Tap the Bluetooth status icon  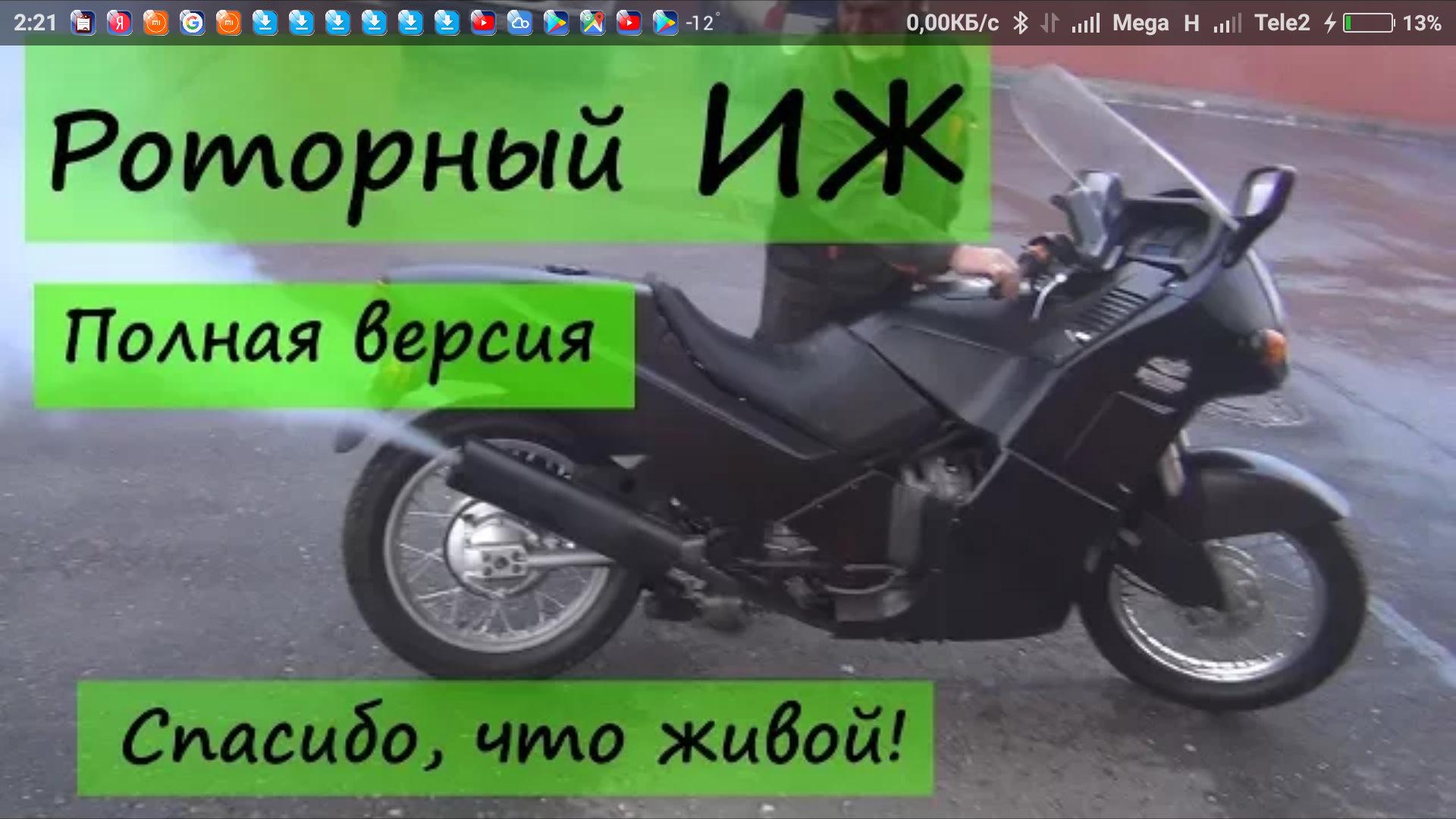[x=1021, y=24]
